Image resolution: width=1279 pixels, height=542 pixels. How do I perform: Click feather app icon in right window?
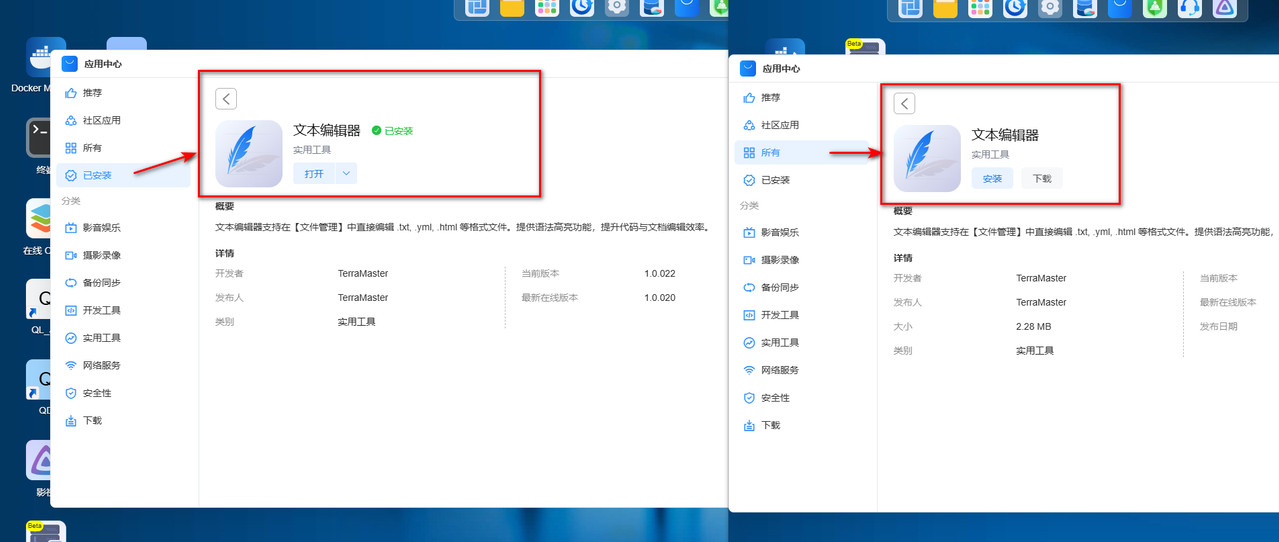927,159
